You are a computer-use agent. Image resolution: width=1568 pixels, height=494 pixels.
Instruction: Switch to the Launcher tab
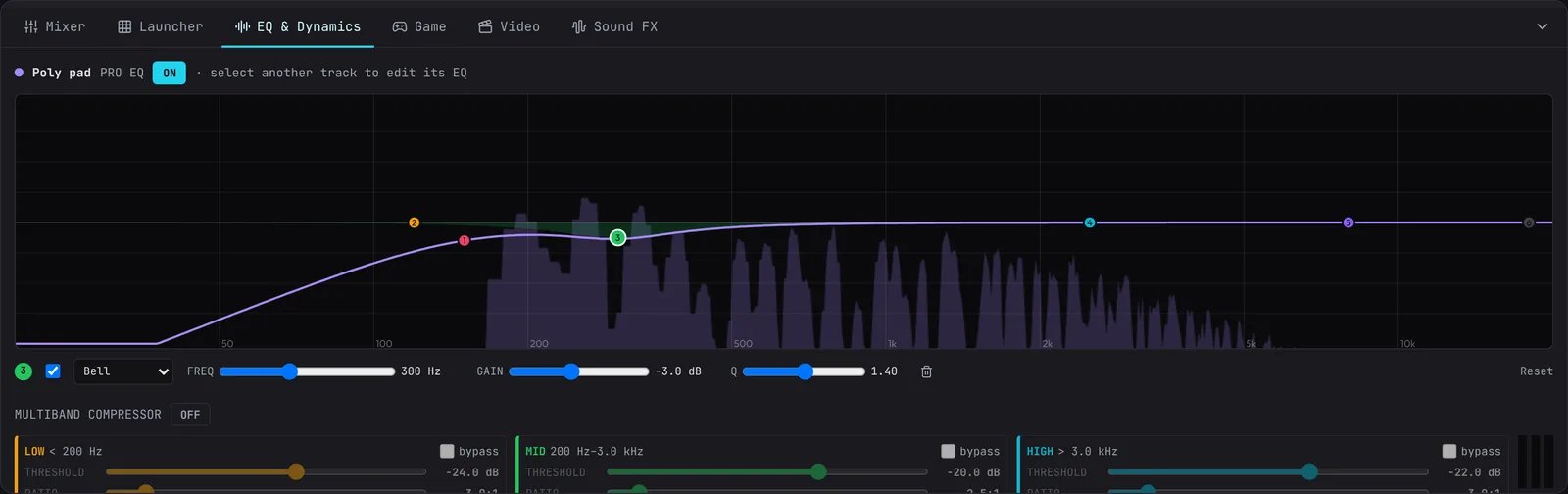pos(160,26)
